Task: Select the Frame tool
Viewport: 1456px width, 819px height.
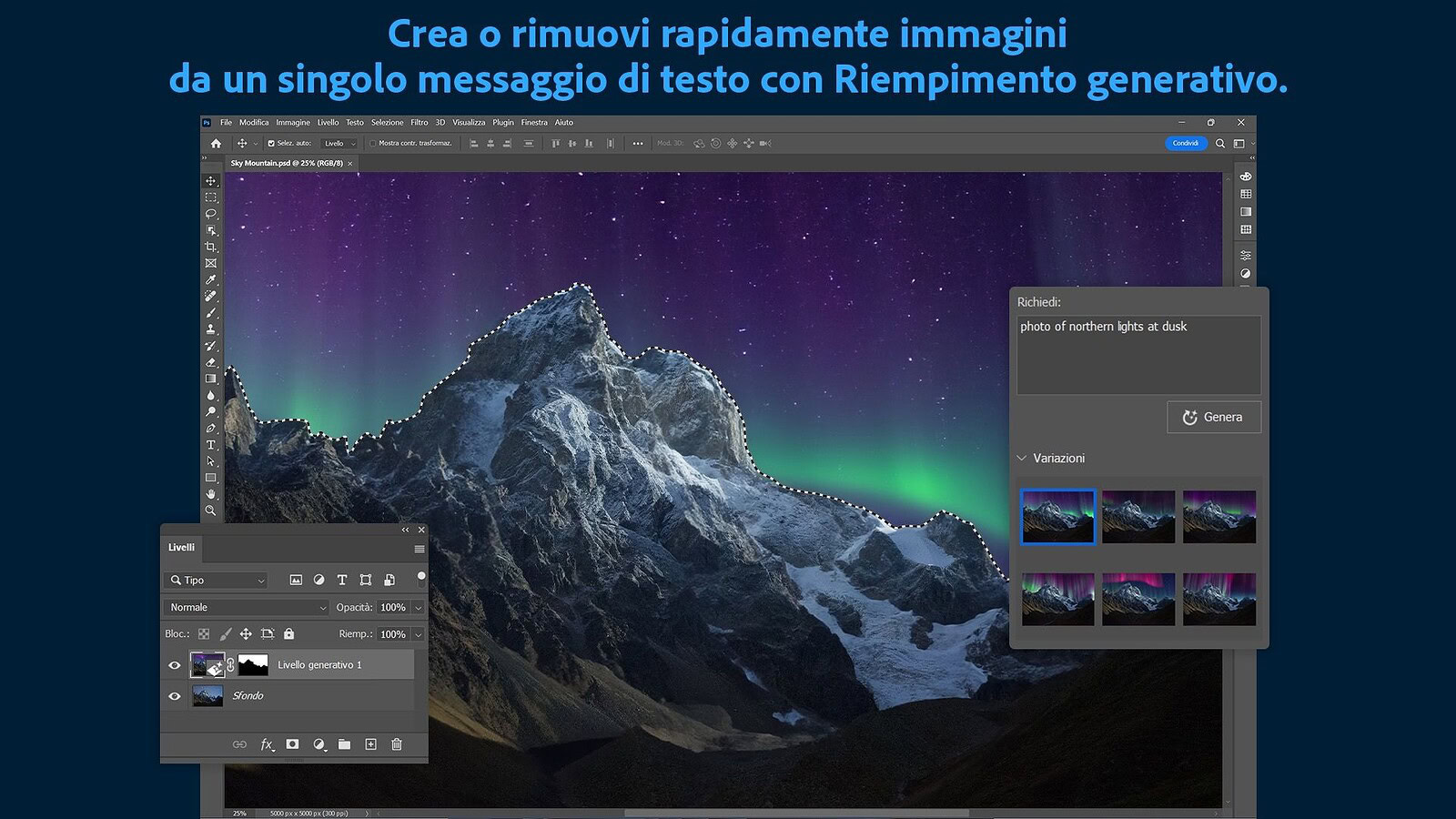Action: tap(211, 263)
